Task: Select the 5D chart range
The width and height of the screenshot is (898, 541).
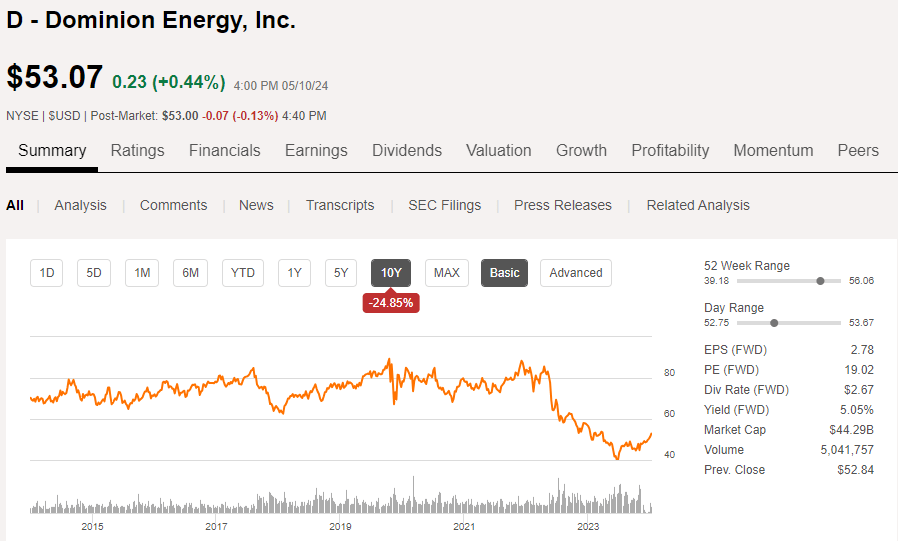Action: pyautogui.click(x=94, y=273)
